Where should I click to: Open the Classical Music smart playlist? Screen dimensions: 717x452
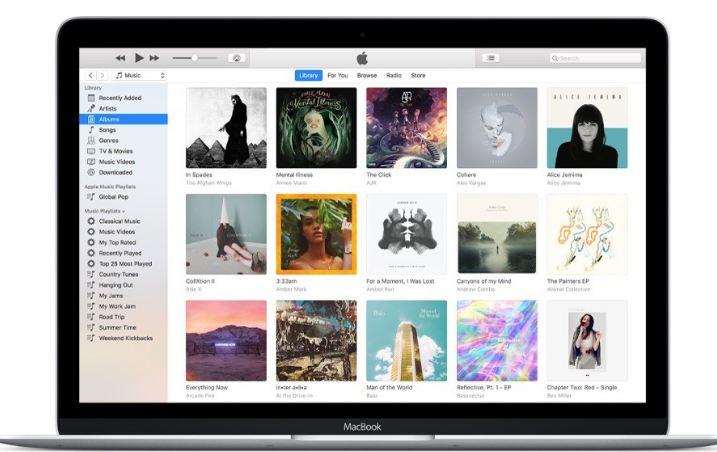[x=123, y=221]
